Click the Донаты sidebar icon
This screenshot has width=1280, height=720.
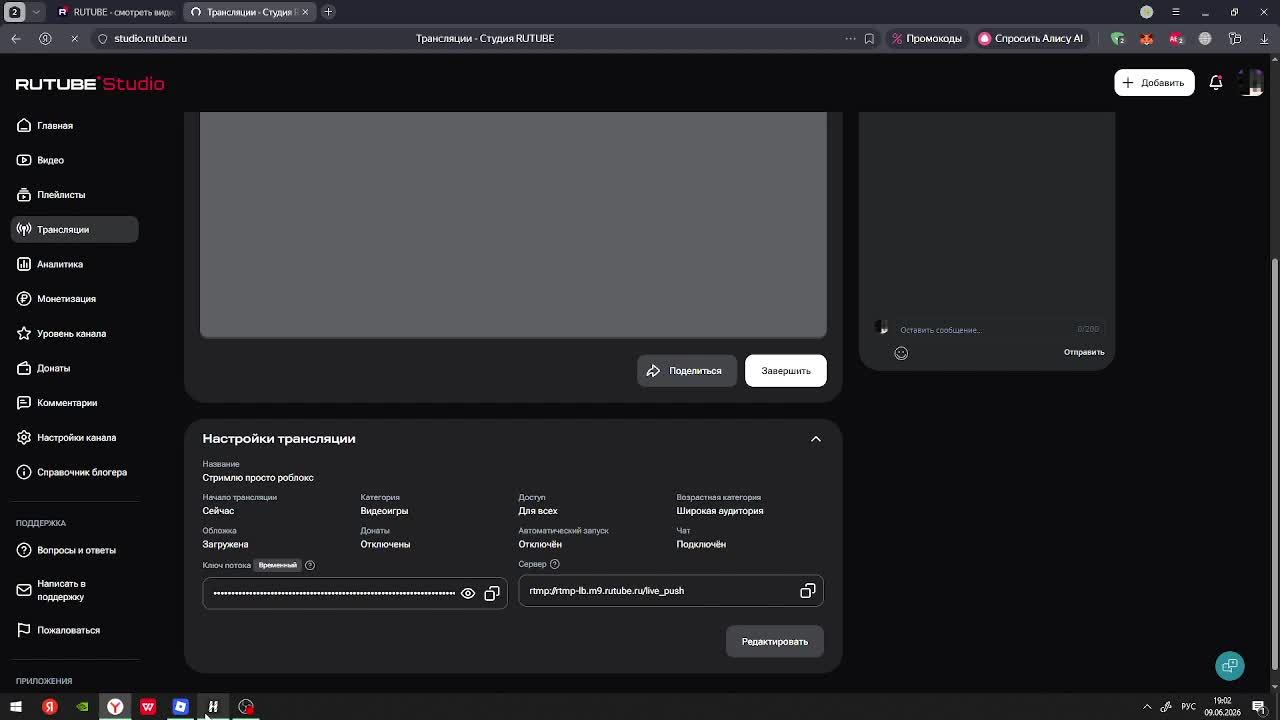pos(24,368)
